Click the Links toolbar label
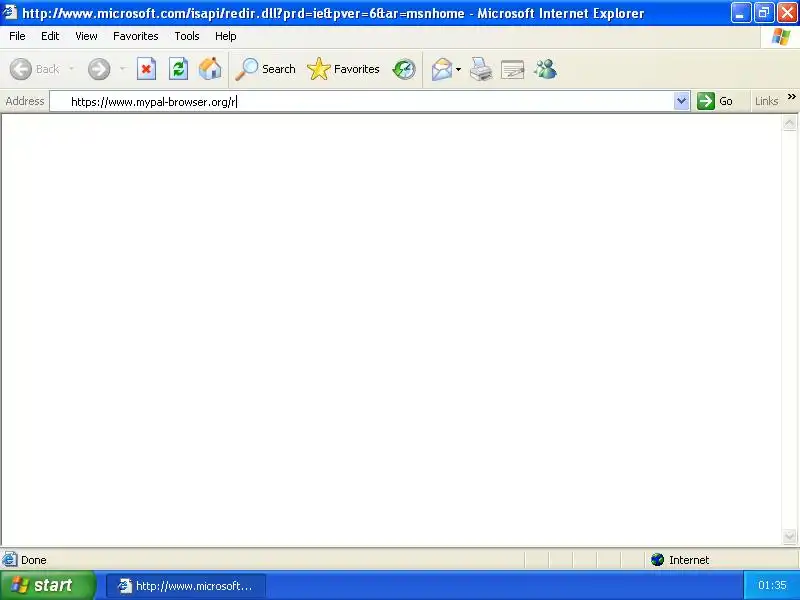Viewport: 800px width, 600px height. [766, 101]
